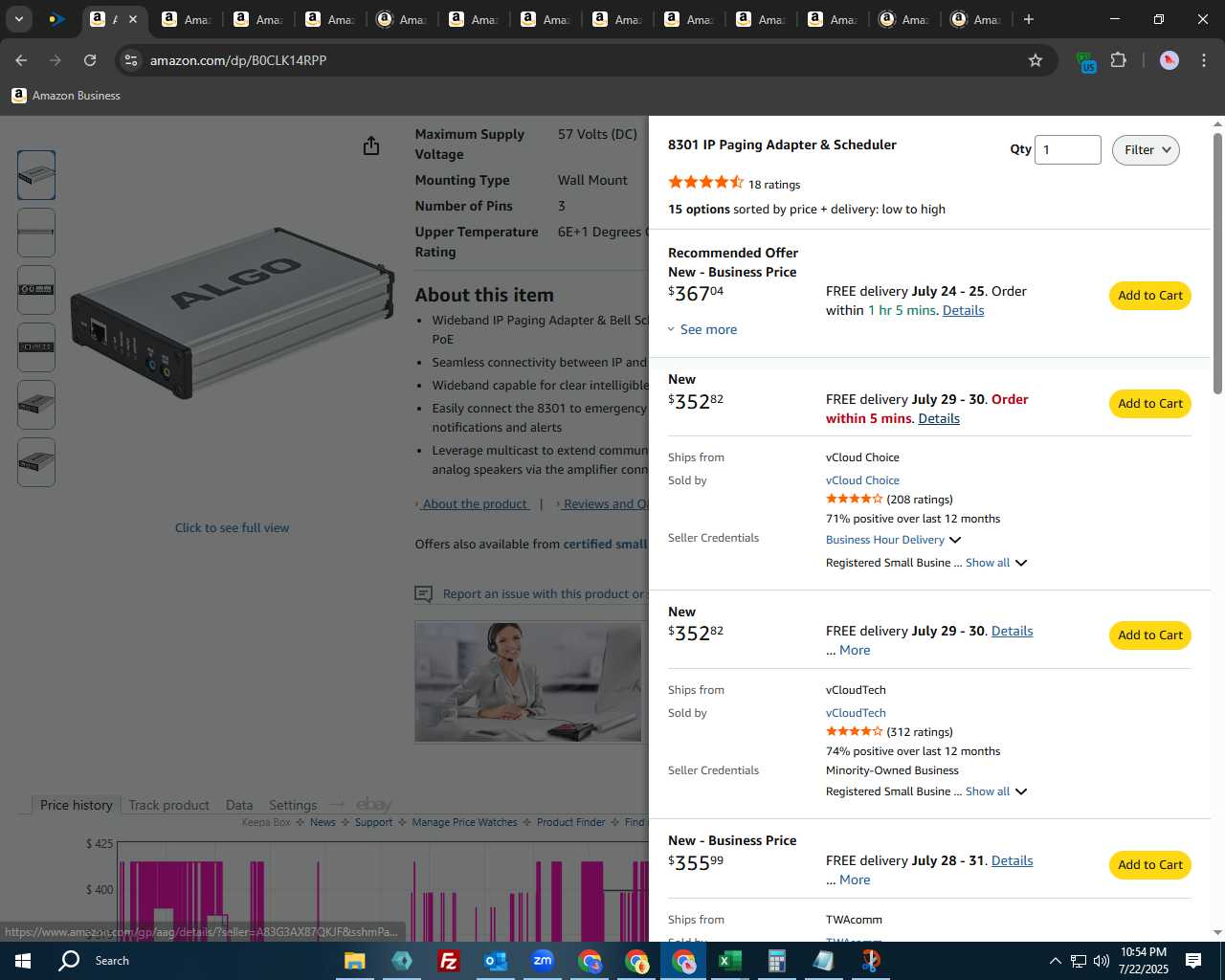1225x980 pixels.
Task: Click the share icon above product image
Action: click(x=371, y=145)
